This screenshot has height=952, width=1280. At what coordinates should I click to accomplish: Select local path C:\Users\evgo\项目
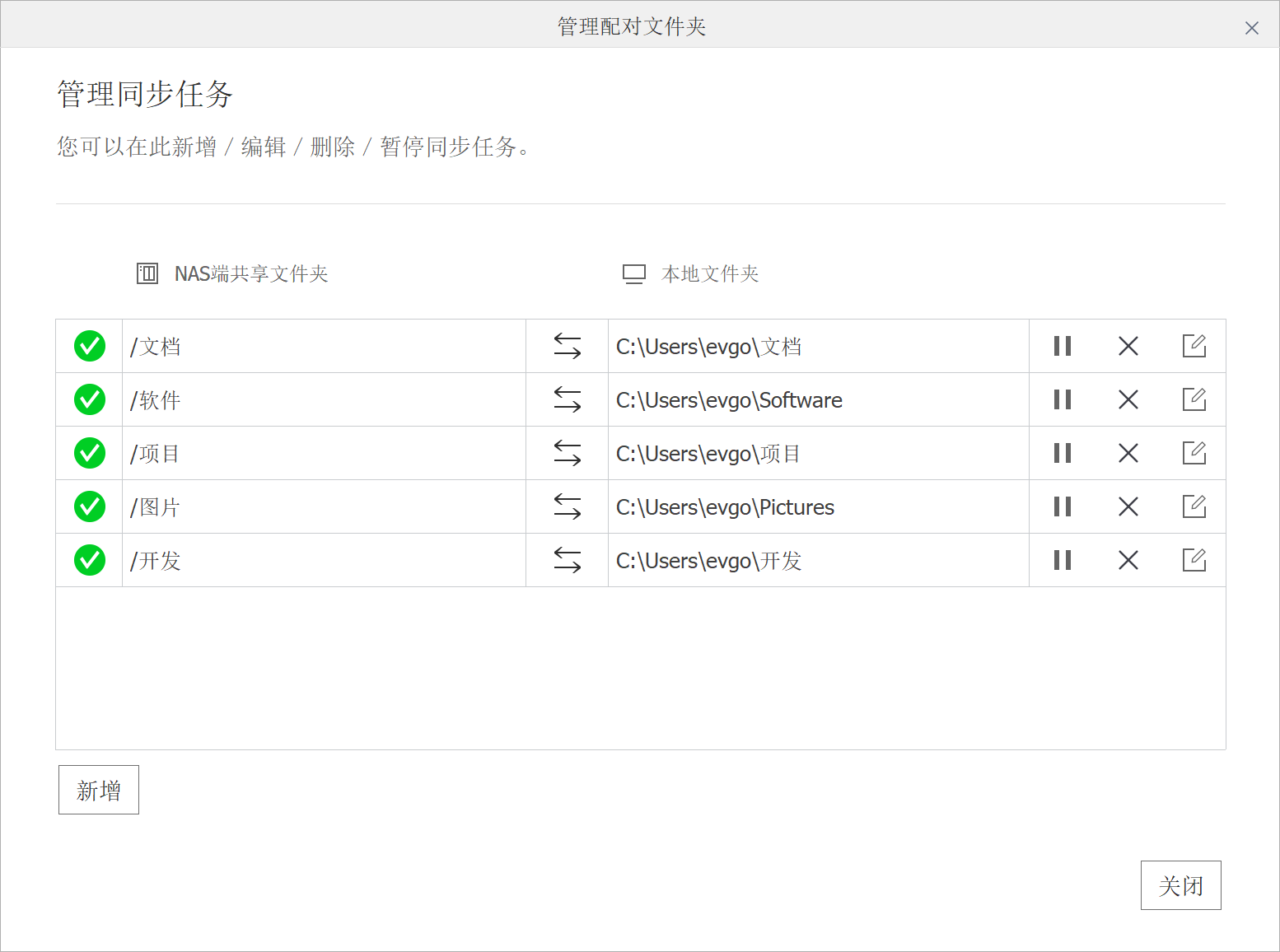[x=819, y=453]
